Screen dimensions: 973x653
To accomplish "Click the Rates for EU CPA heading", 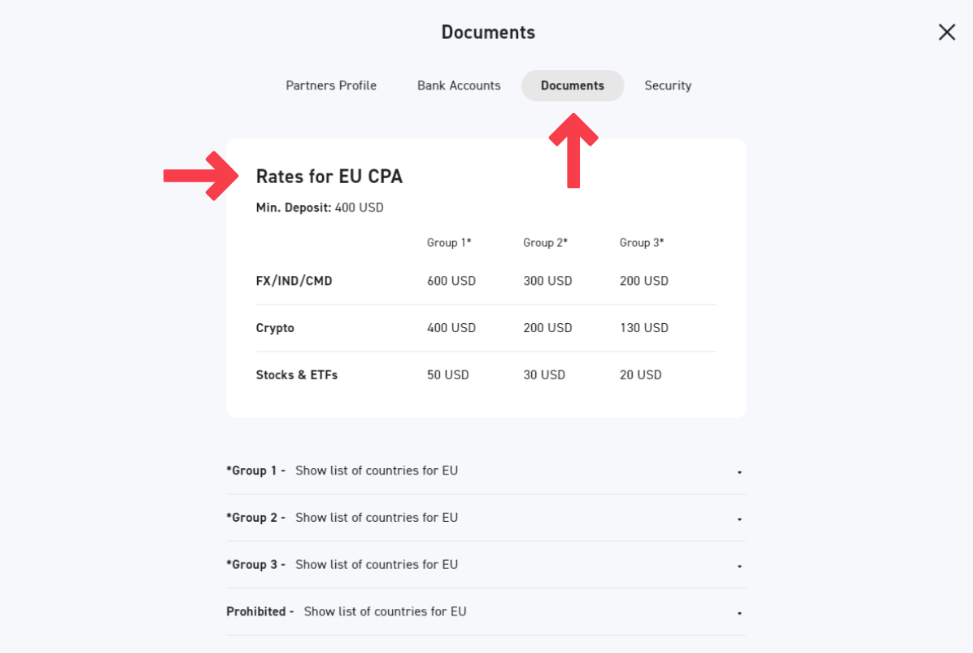I will tap(329, 177).
